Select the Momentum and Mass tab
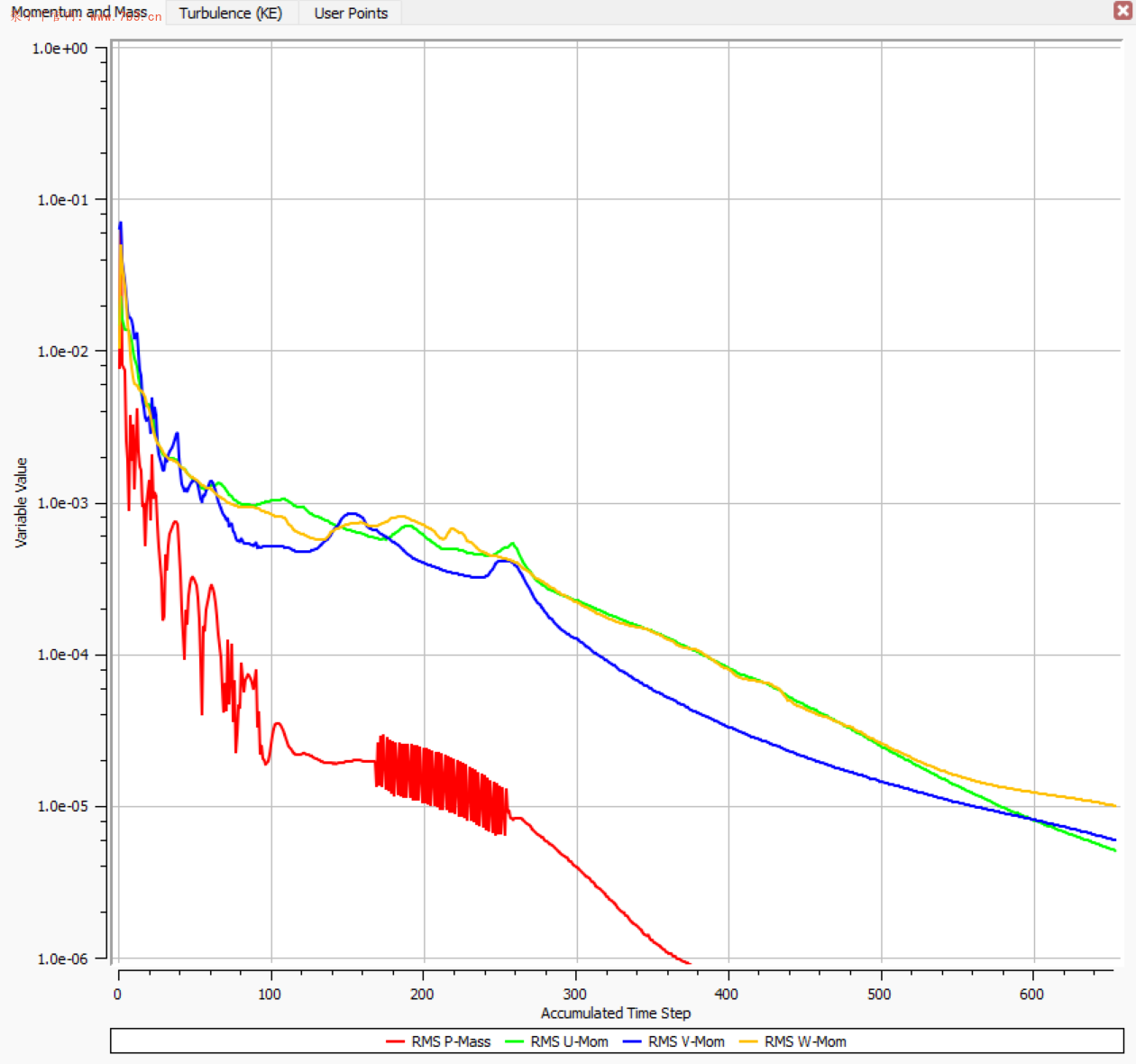 [x=79, y=13]
